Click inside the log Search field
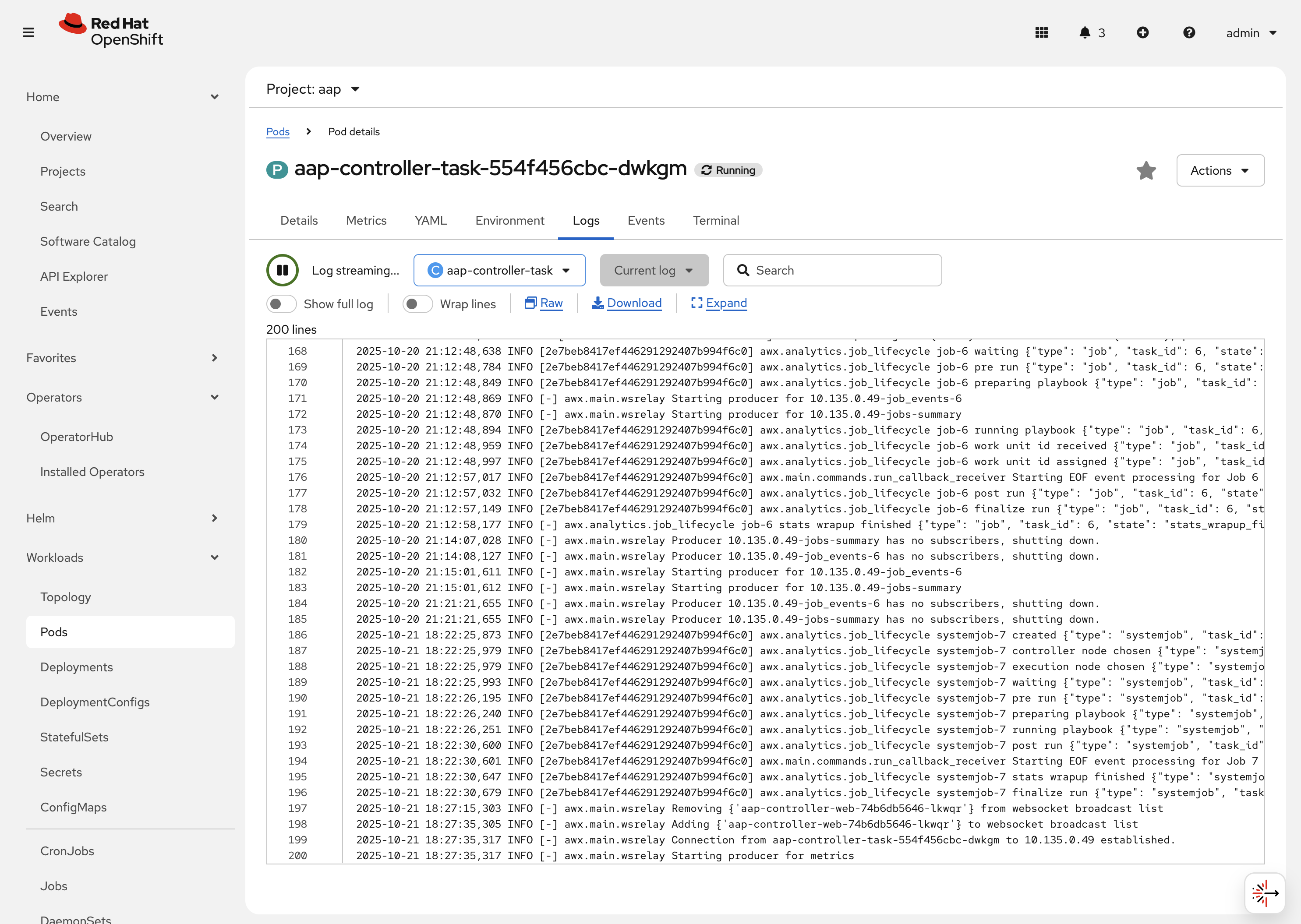Screen dimensions: 1301x924 (x=832, y=270)
